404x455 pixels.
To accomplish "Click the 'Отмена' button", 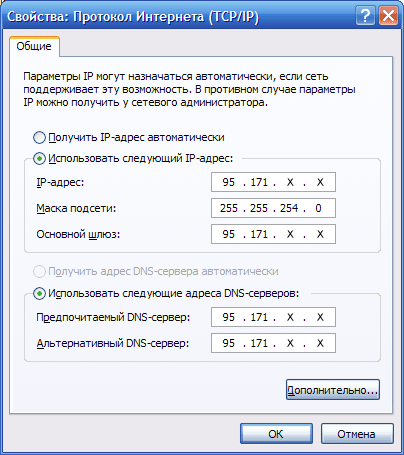I will (357, 434).
